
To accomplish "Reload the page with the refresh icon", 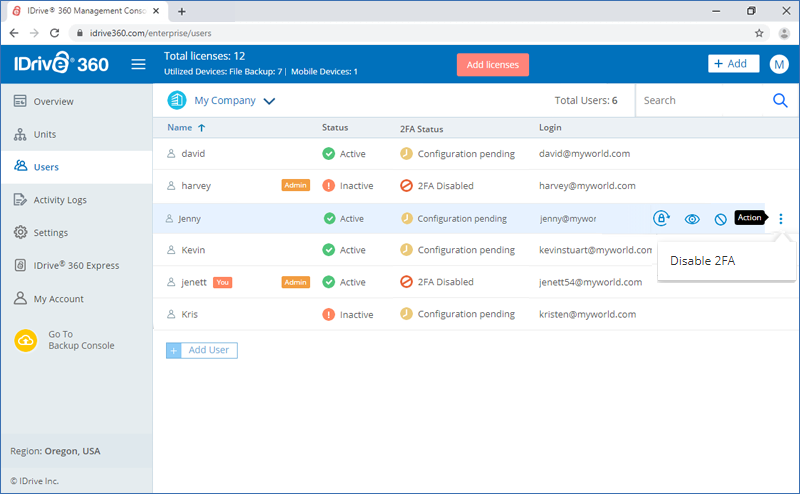I will 54,33.
